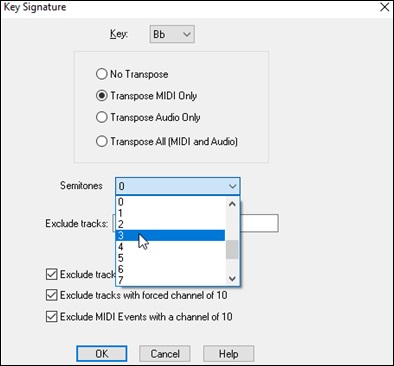Screen dimensions: 394x366
Task: Open Help for Key Signature dialog
Action: (229, 353)
